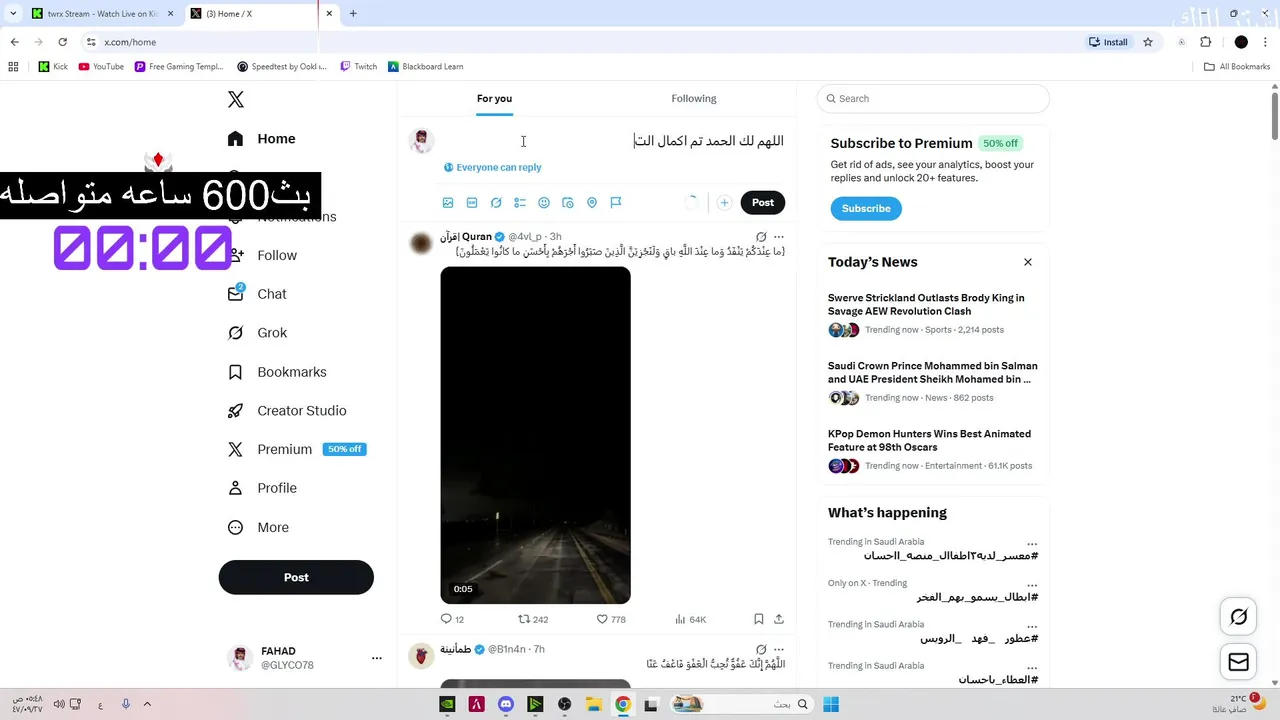1280x720 pixels.
Task: Close the Today's News panel
Action: pyautogui.click(x=1027, y=262)
